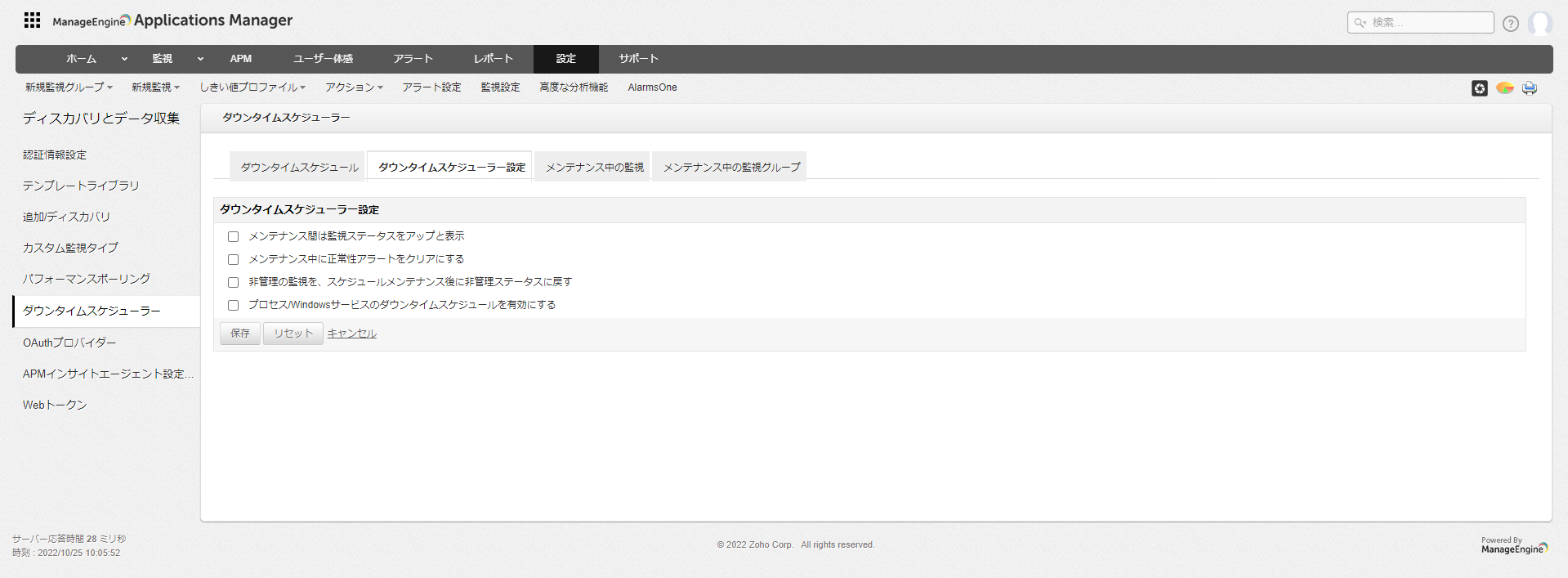Click the search magnifier icon
Image resolution: width=1568 pixels, height=578 pixels.
[1360, 23]
